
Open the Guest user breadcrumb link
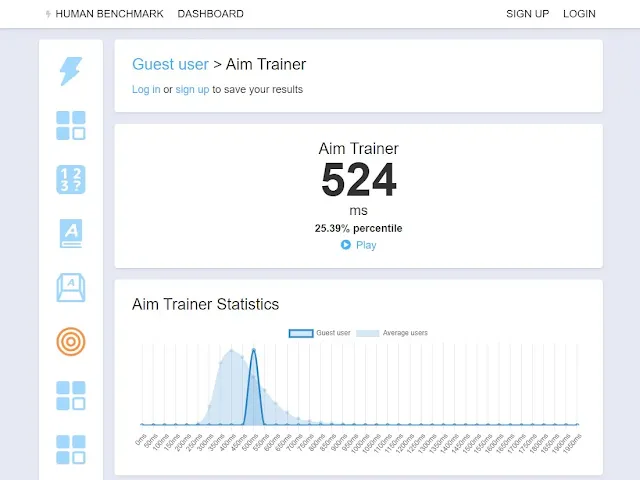170,64
